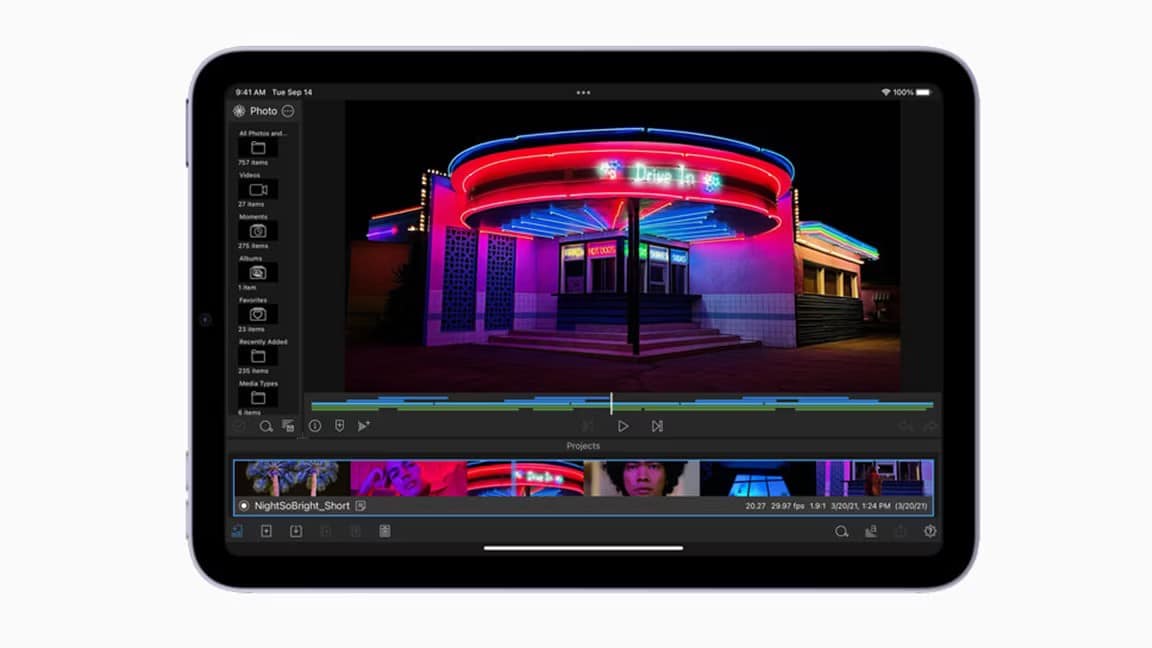The image size is (1152, 648).
Task: Open the Videos library category
Action: (258, 189)
